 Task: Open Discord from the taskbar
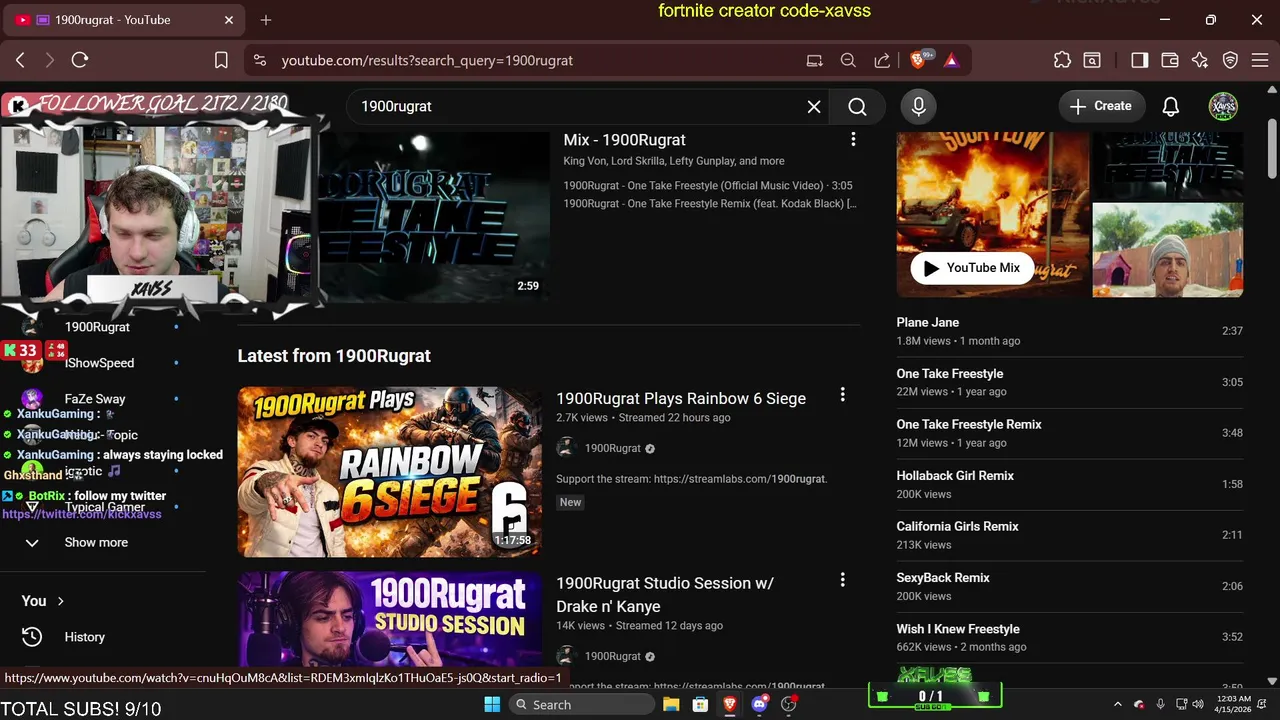point(759,704)
